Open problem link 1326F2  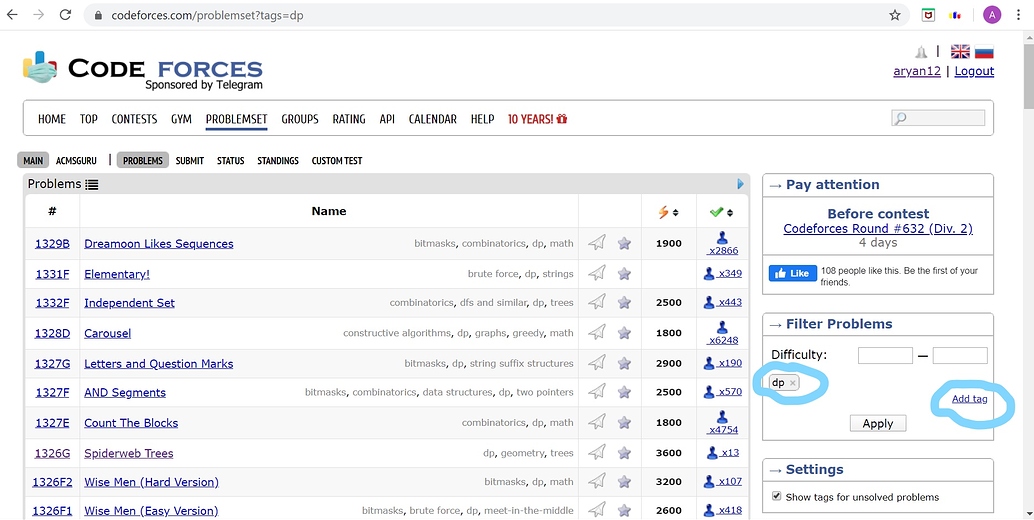tap(52, 482)
